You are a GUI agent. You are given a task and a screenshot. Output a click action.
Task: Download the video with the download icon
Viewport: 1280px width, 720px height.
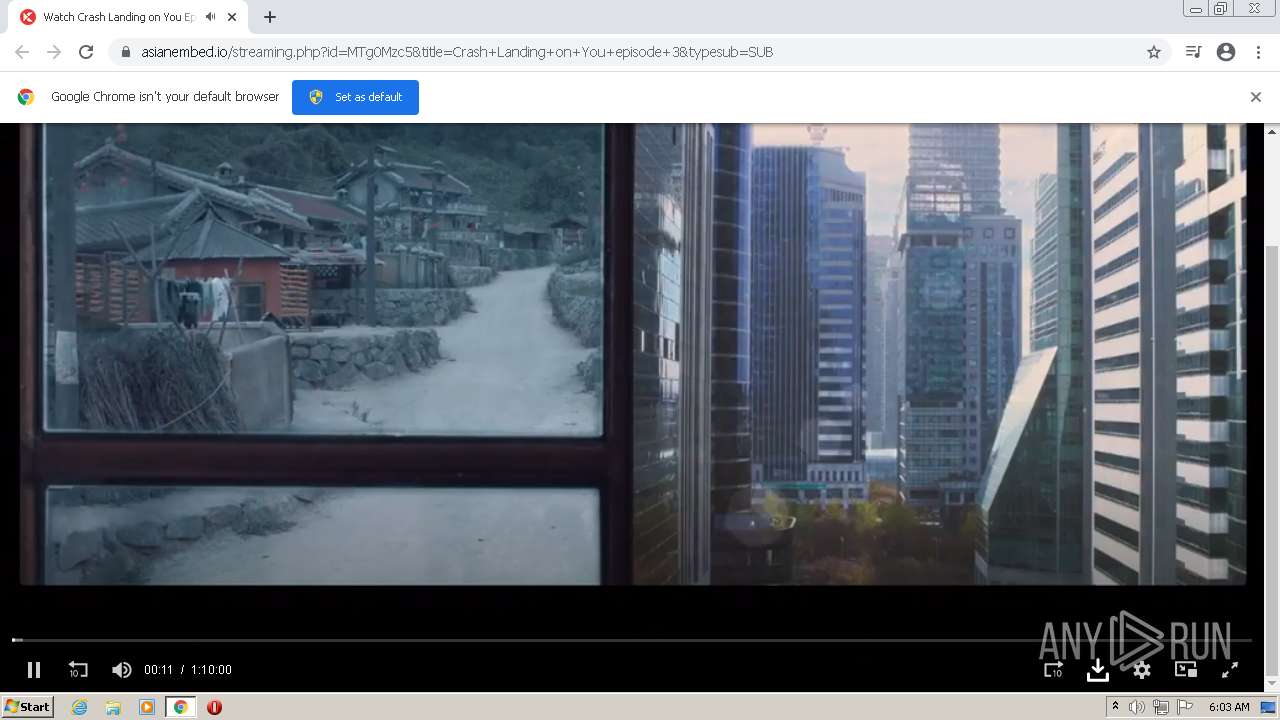1097,670
